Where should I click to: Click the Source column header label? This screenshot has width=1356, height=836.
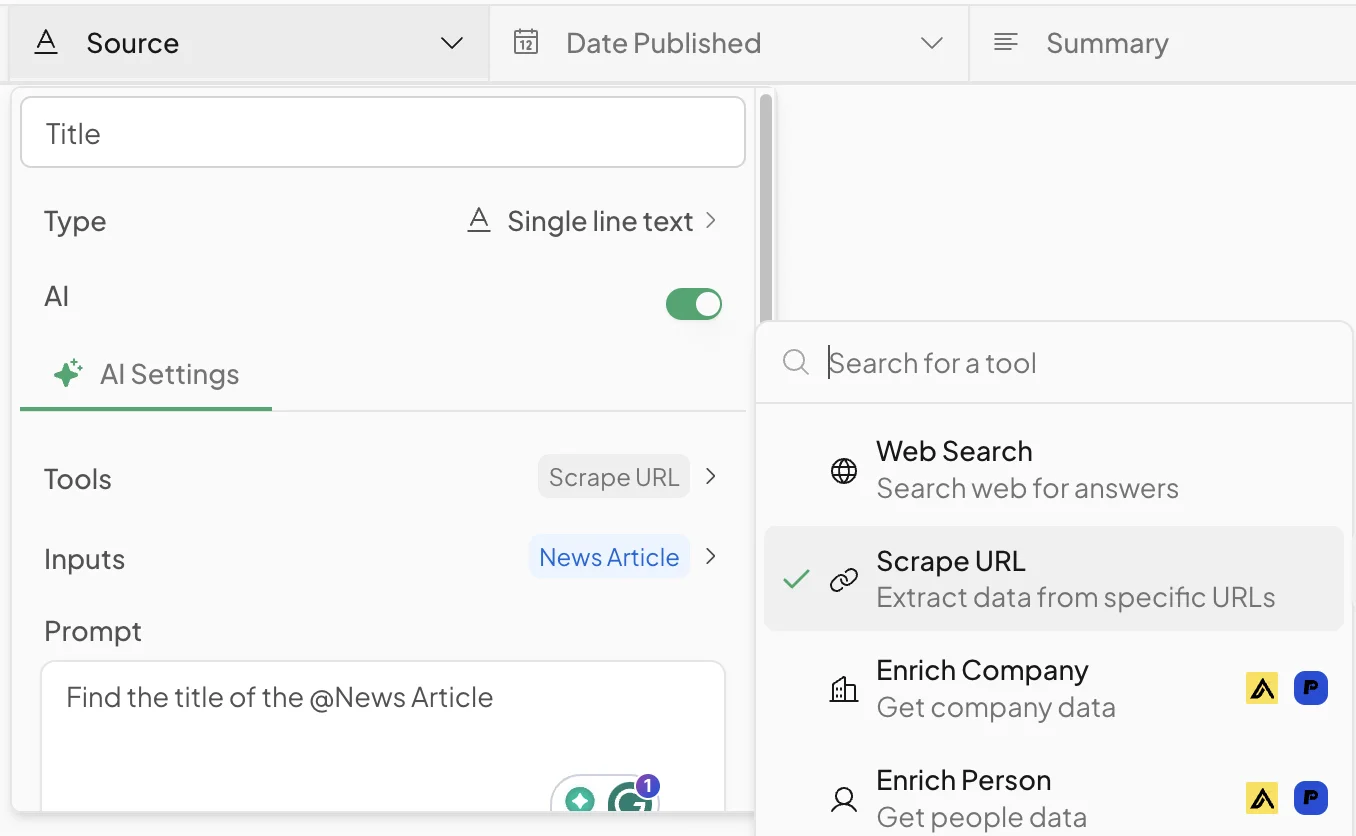point(133,43)
